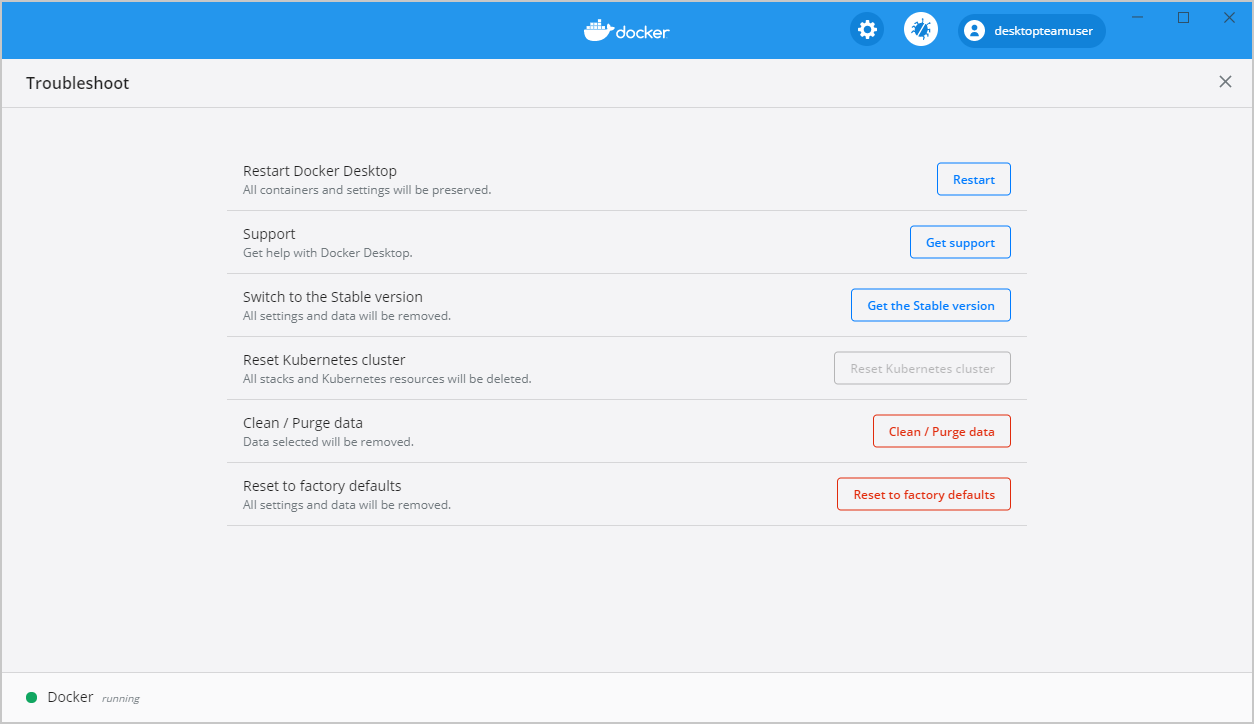
Task: Click the Reset to factory defaults button
Action: pyautogui.click(x=923, y=494)
